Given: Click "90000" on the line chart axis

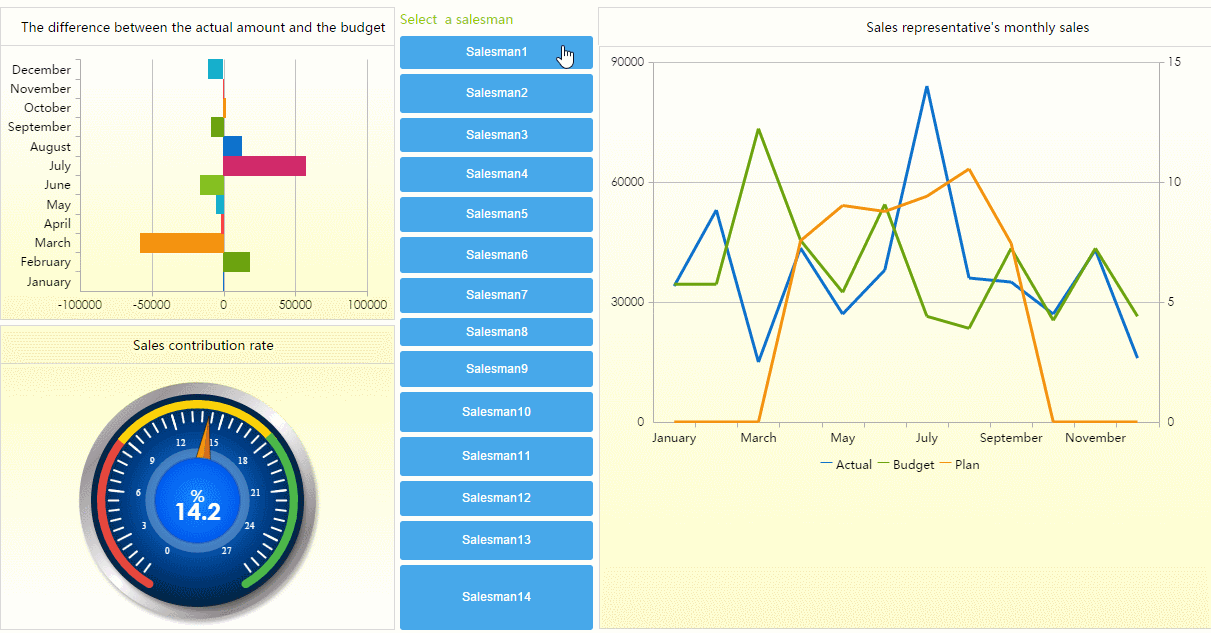Looking at the screenshot, I should [626, 62].
